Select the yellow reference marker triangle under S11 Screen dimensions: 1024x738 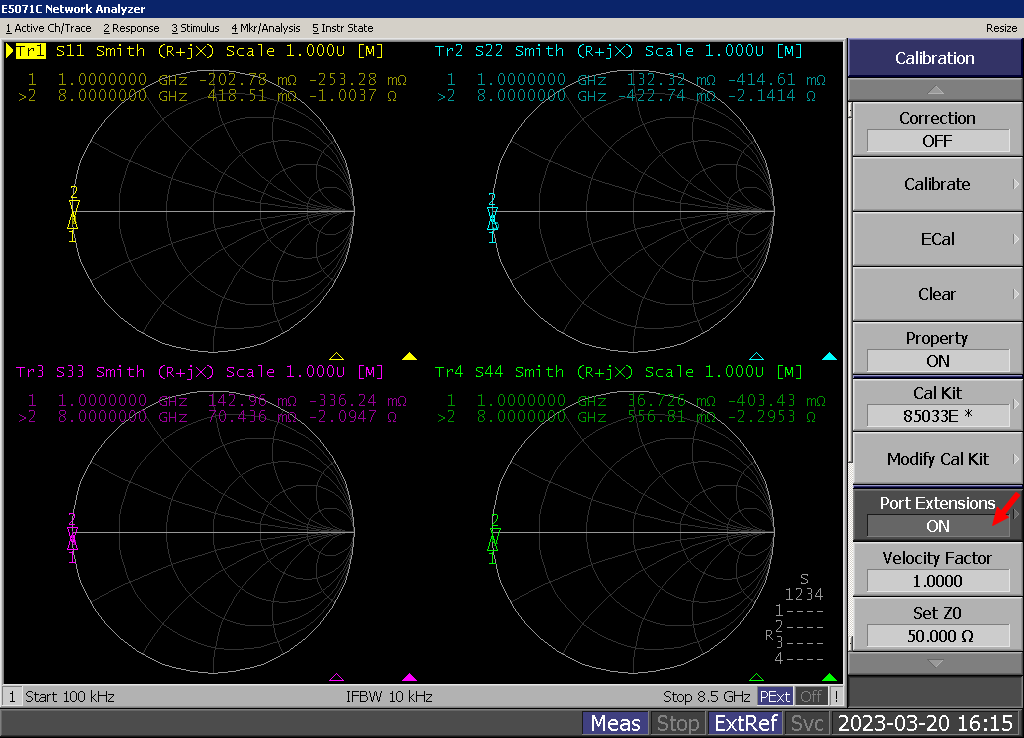pyautogui.click(x=409, y=356)
